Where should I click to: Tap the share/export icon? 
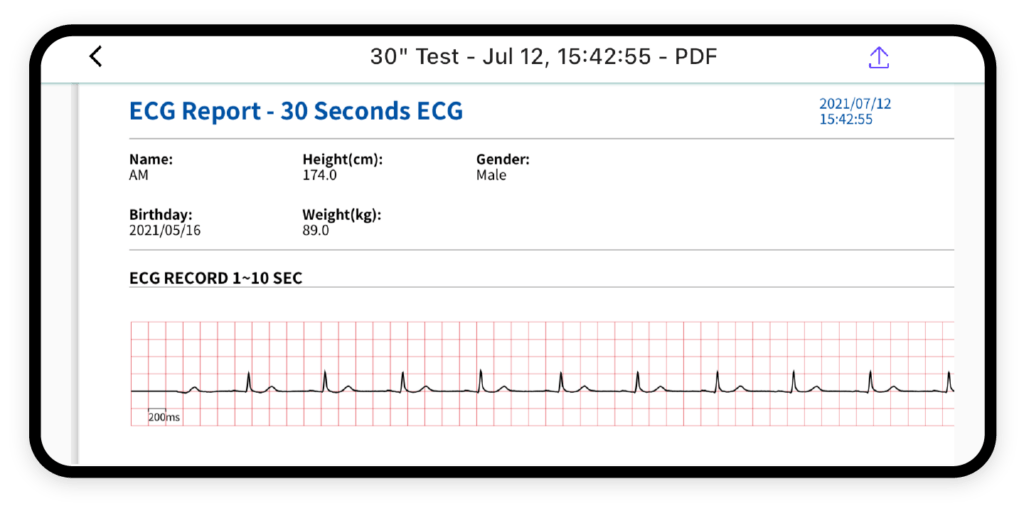(878, 57)
